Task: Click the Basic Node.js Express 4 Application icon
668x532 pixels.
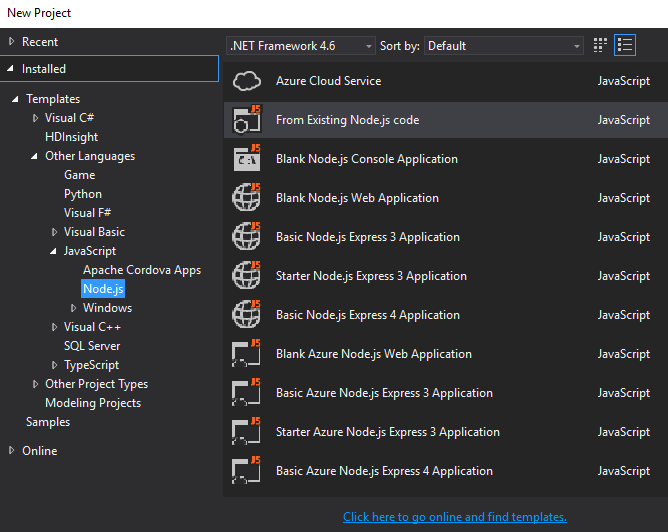Action: (x=247, y=314)
